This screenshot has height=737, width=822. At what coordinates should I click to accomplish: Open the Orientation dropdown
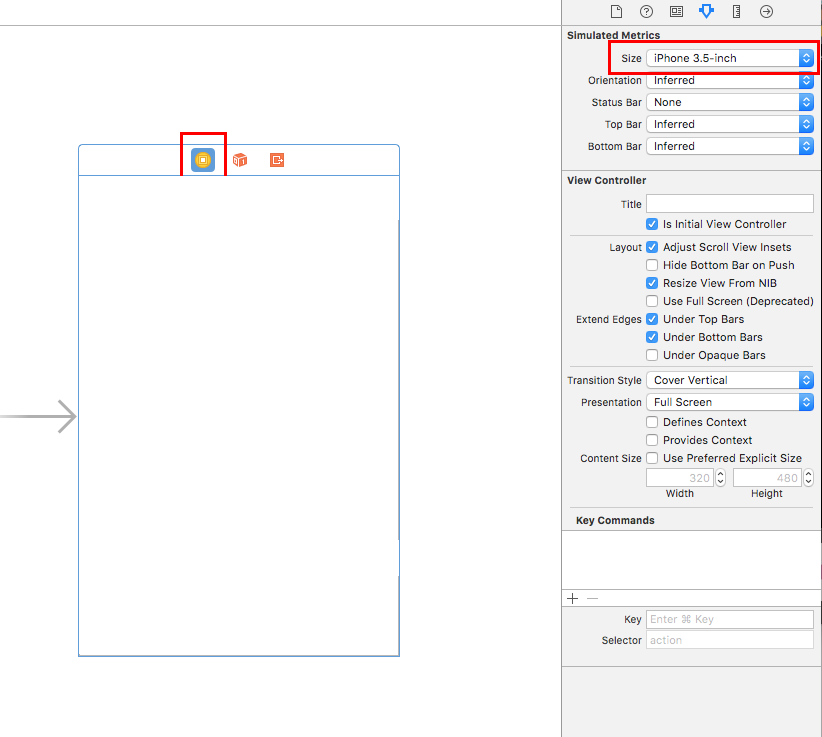coord(730,80)
